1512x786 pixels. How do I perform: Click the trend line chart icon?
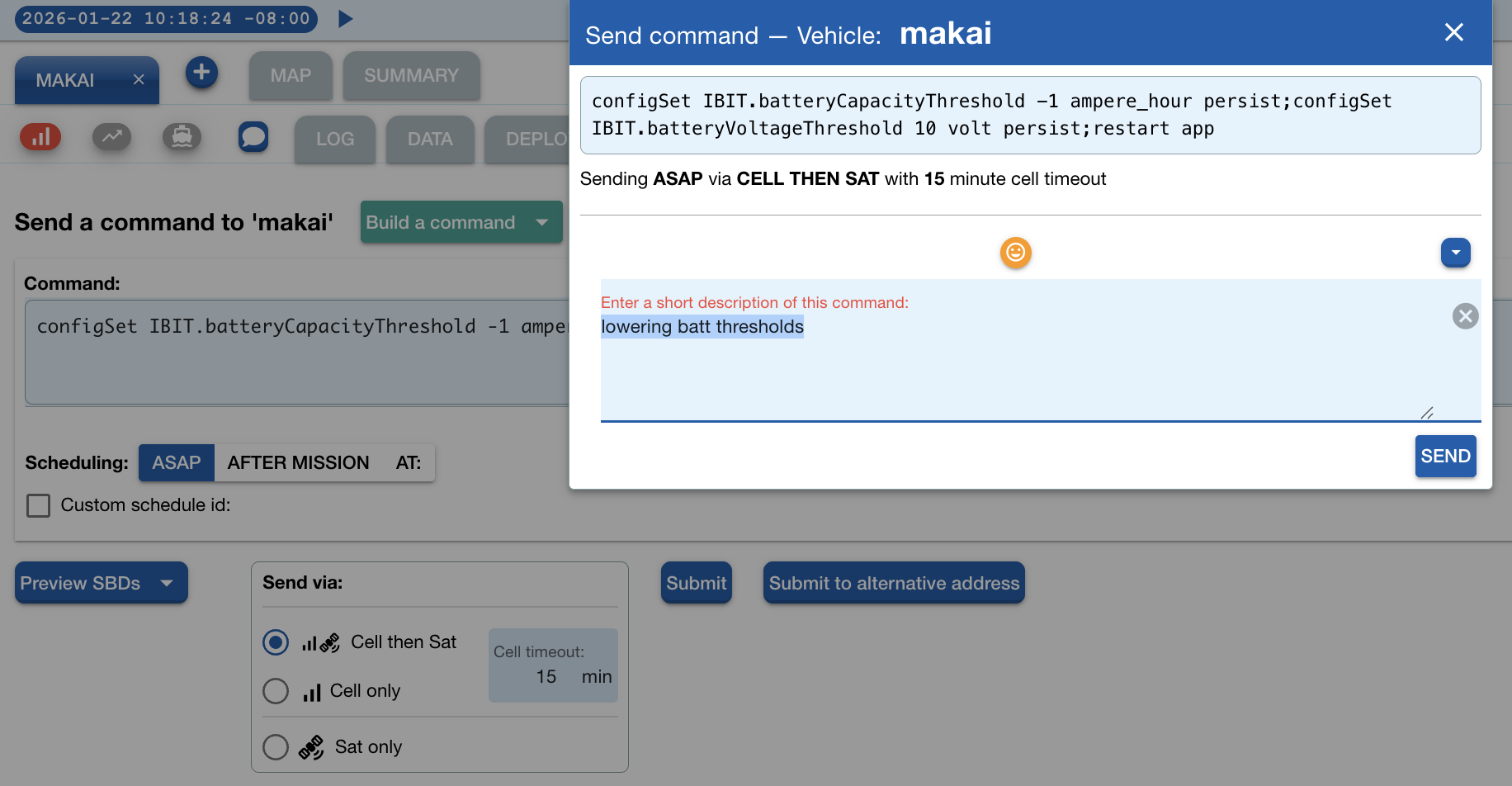pos(111,136)
